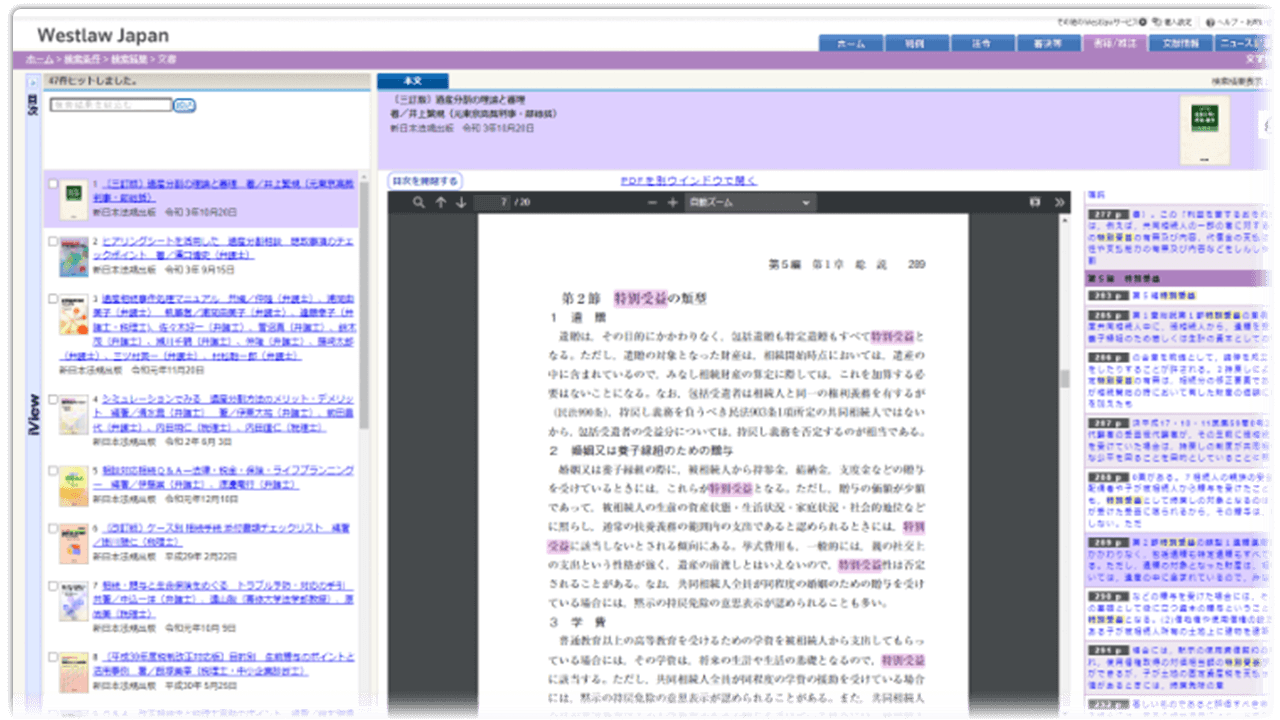The height and width of the screenshot is (720, 1280).
Task: Switch to the 判例 tab
Action: coord(915,42)
